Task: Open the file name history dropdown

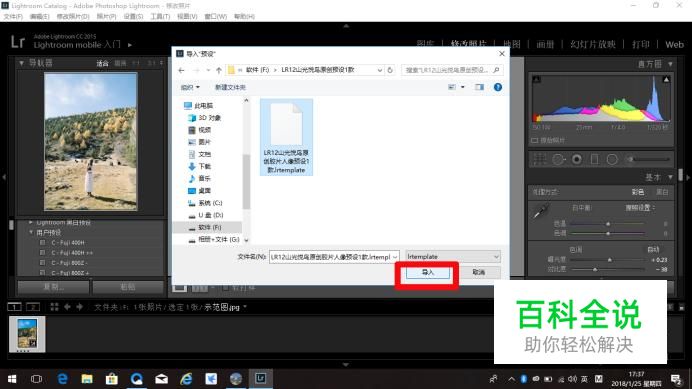Action: click(395, 257)
